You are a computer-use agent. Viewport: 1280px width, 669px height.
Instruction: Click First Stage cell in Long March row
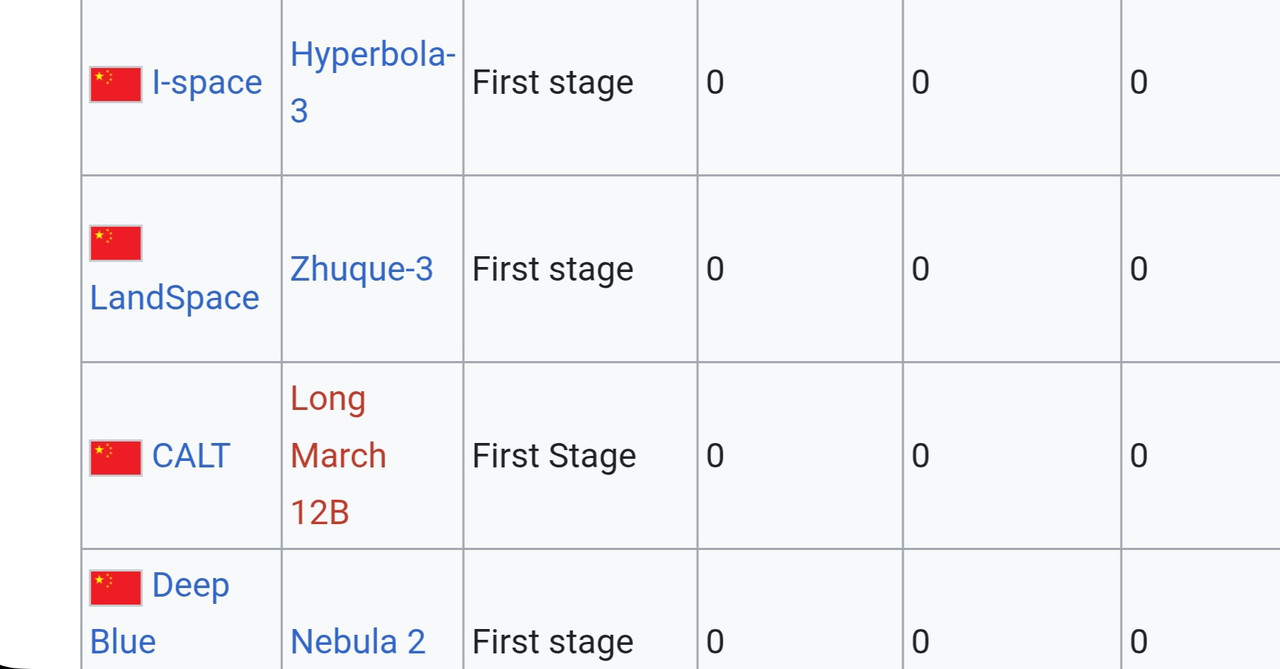[554, 456]
